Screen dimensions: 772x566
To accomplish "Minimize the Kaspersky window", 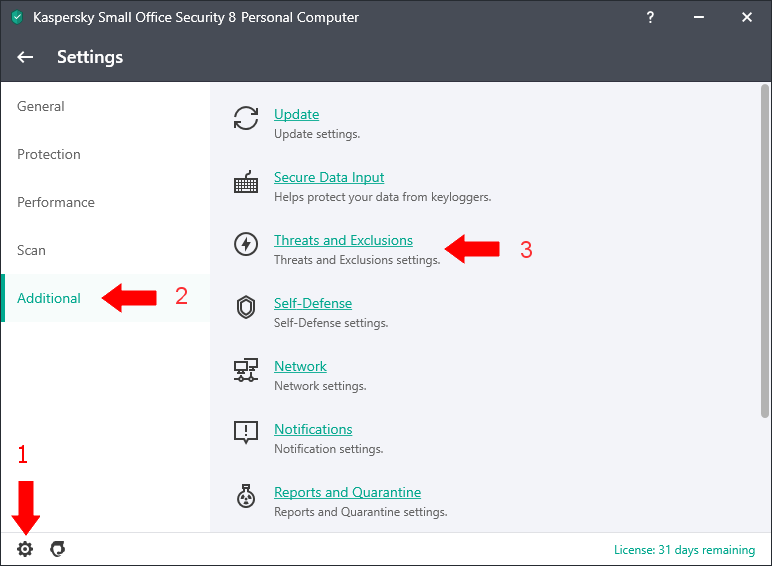I will (x=699, y=17).
